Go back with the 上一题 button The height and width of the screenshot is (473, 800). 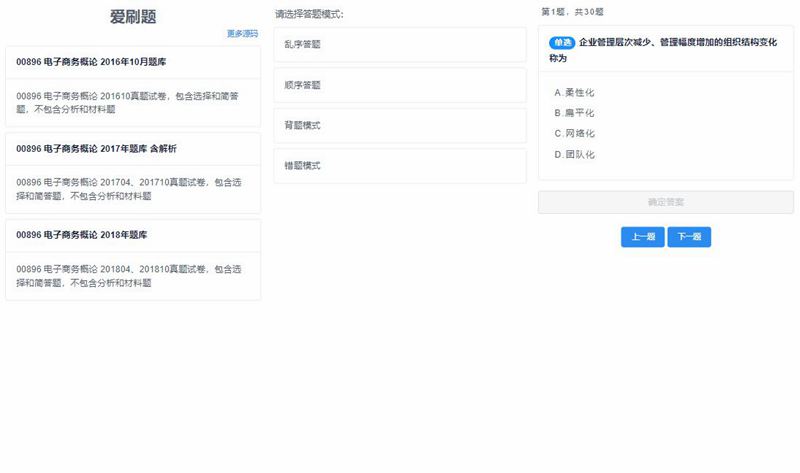[642, 237]
